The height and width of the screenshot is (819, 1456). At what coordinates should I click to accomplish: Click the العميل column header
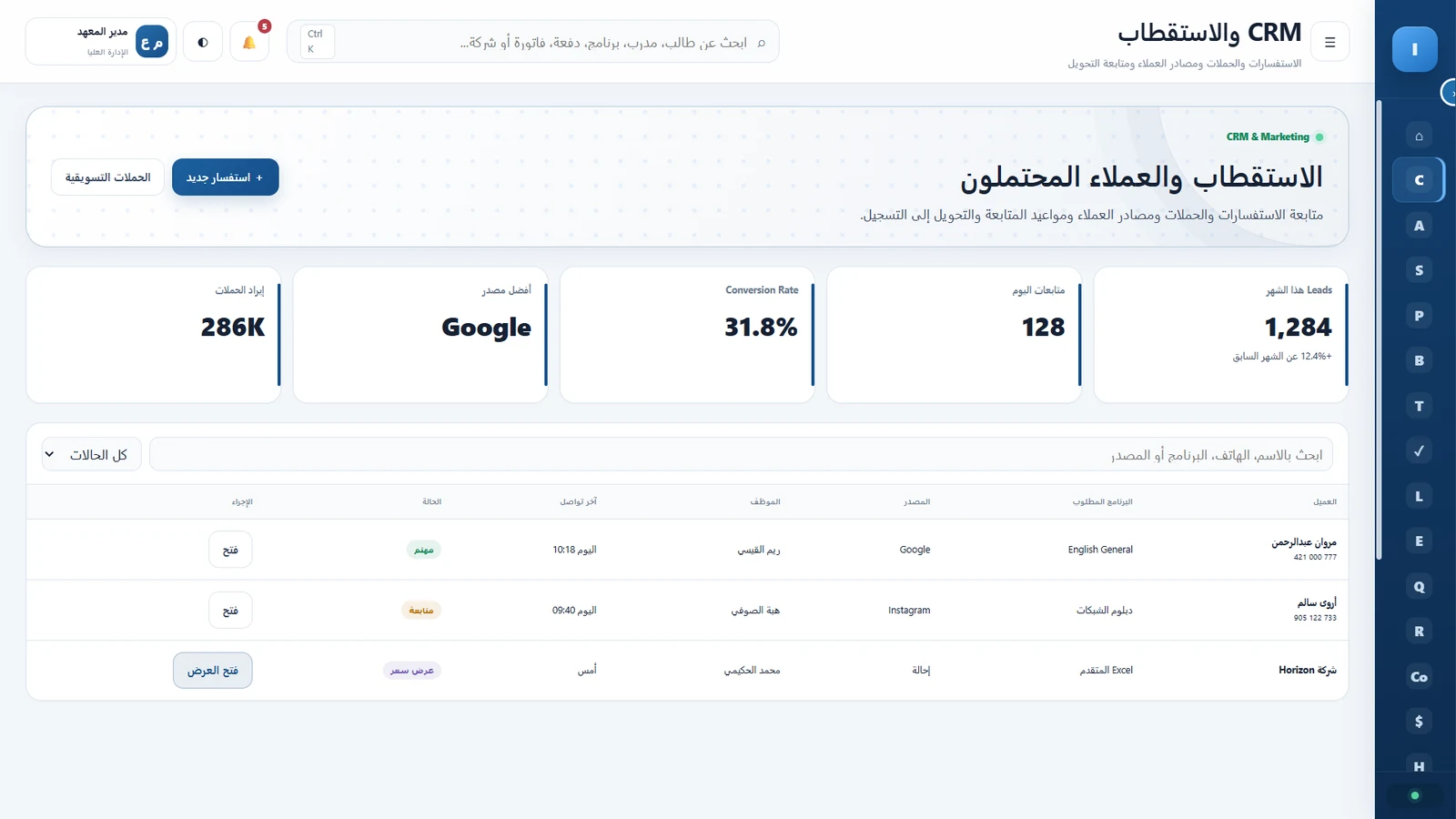(1325, 501)
